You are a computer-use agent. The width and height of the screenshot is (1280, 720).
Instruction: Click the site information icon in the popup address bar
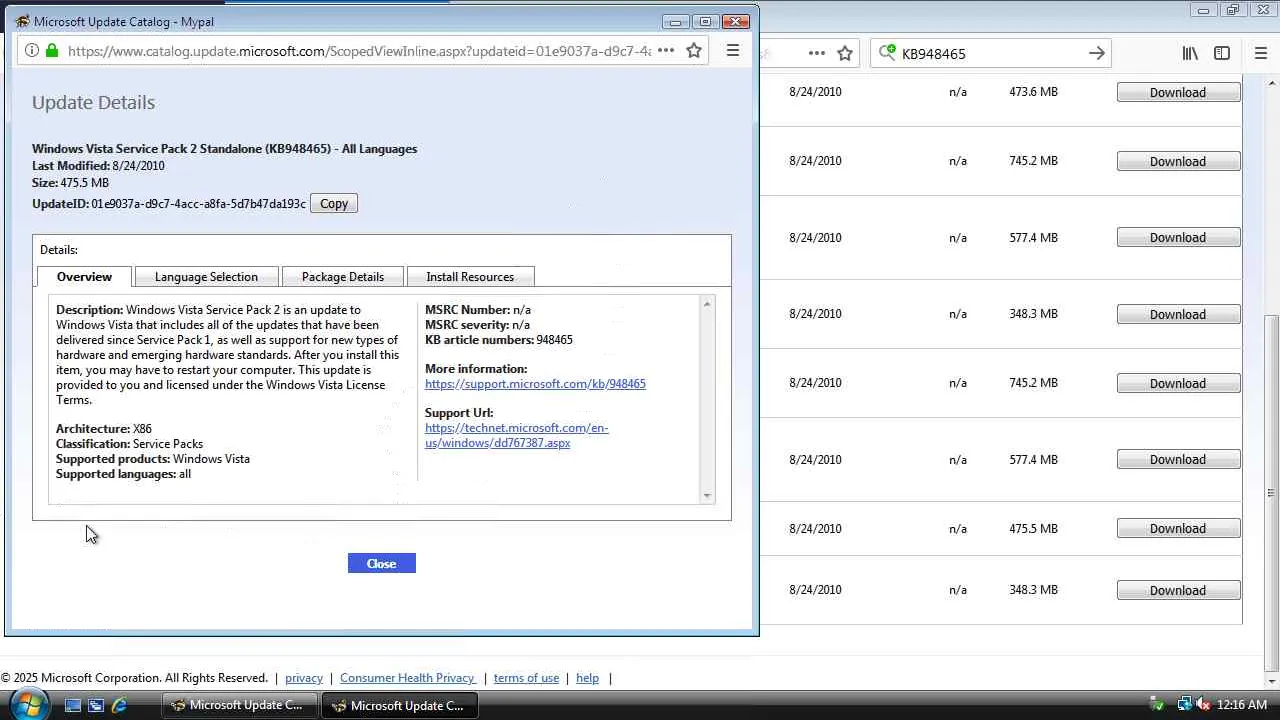[31, 51]
